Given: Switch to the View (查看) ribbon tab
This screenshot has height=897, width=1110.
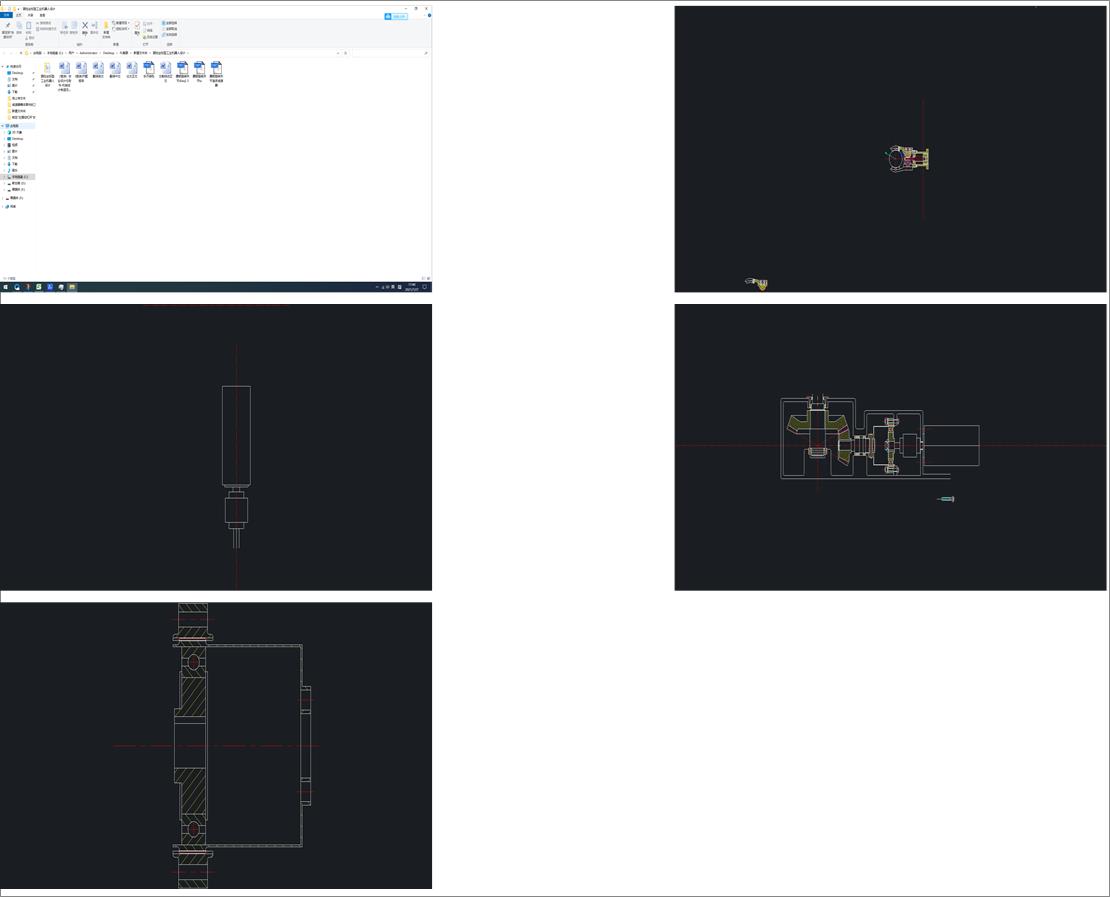Looking at the screenshot, I should [42, 15].
